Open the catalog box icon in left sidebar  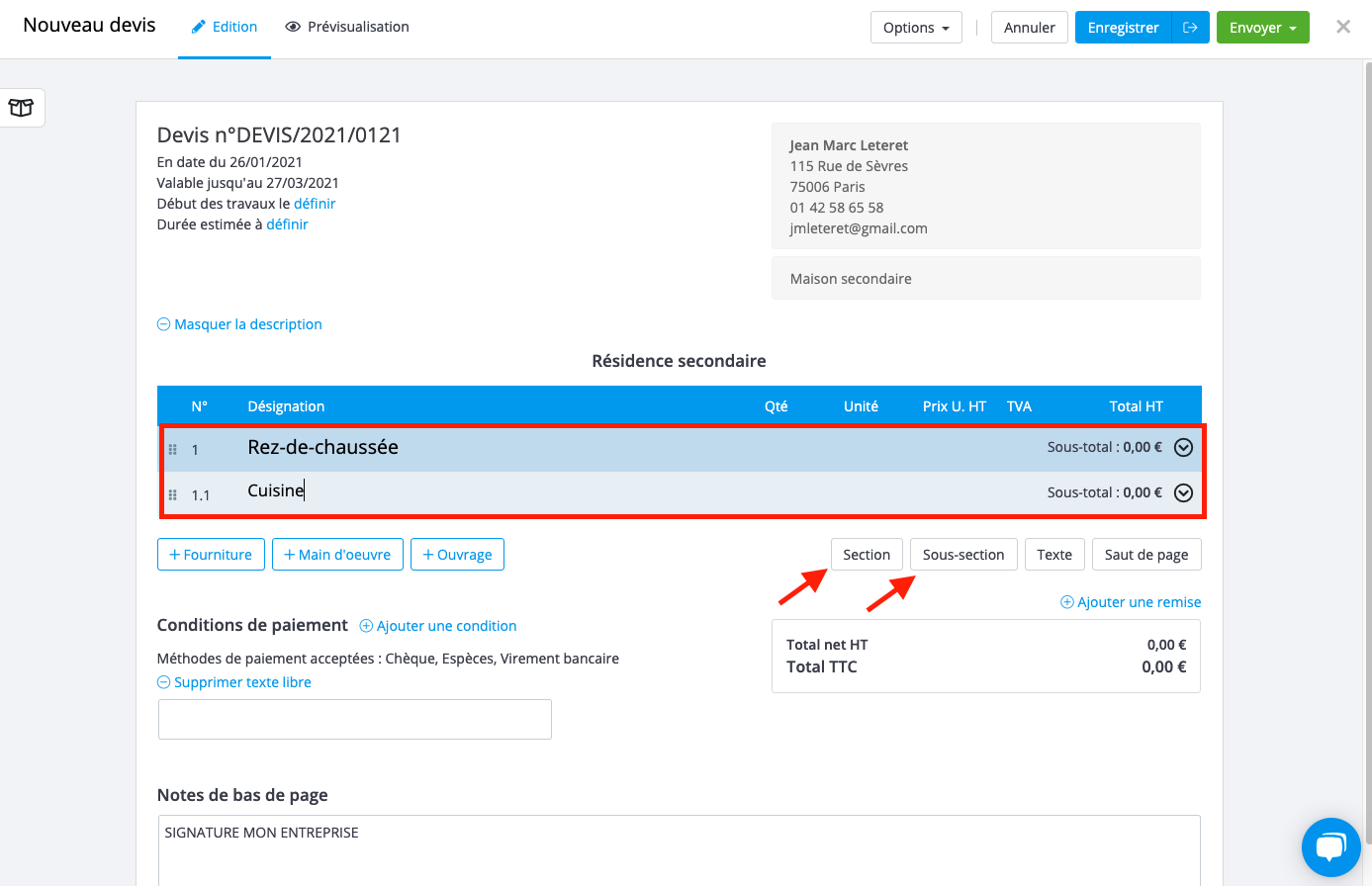21,108
